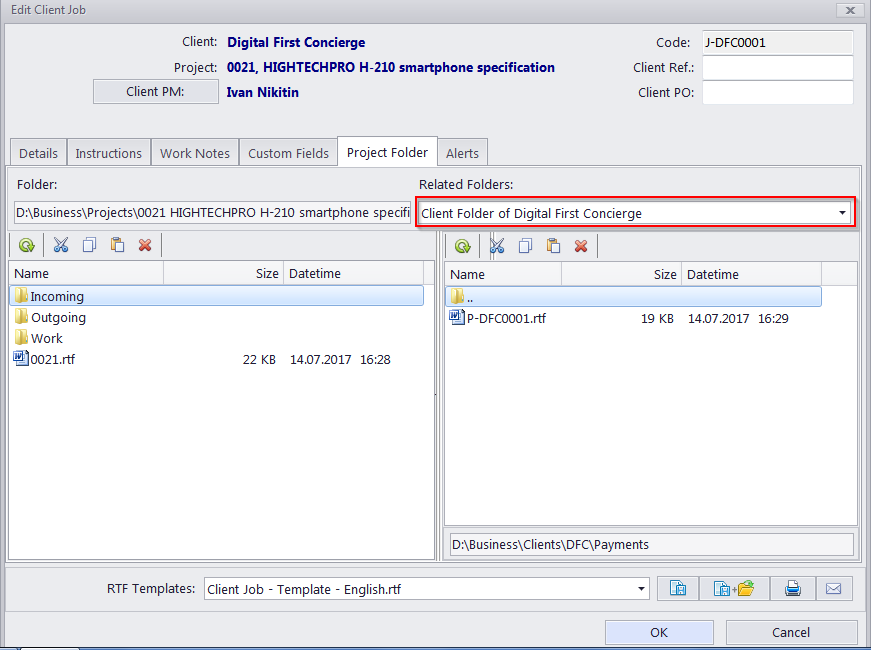
Task: Click the client name Digital First Concierge
Action: [296, 42]
